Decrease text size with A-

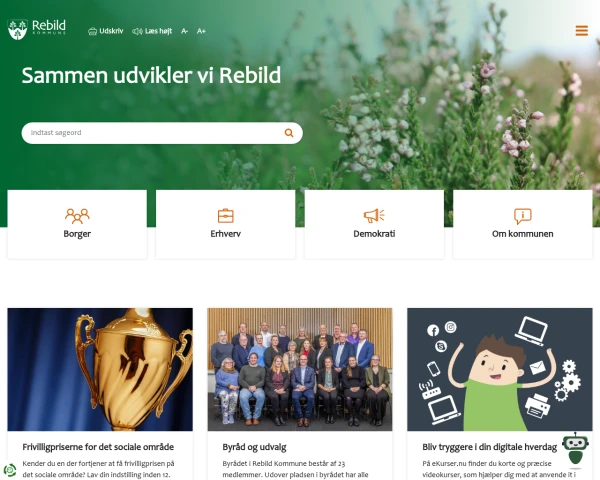tap(184, 31)
